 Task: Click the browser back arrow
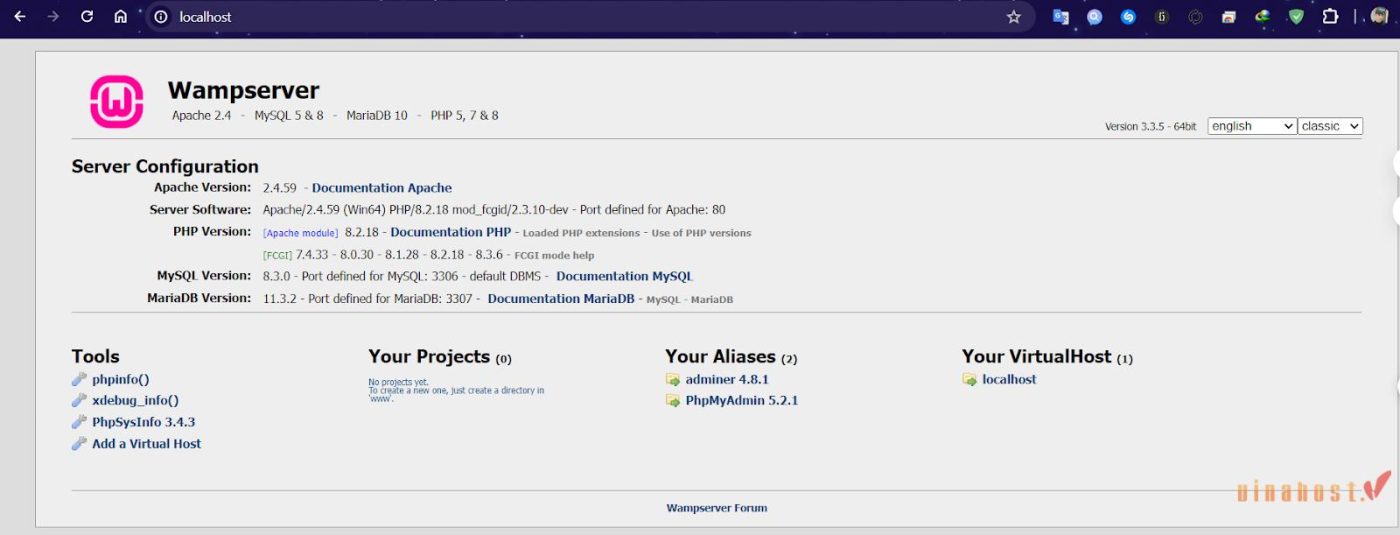click(20, 17)
